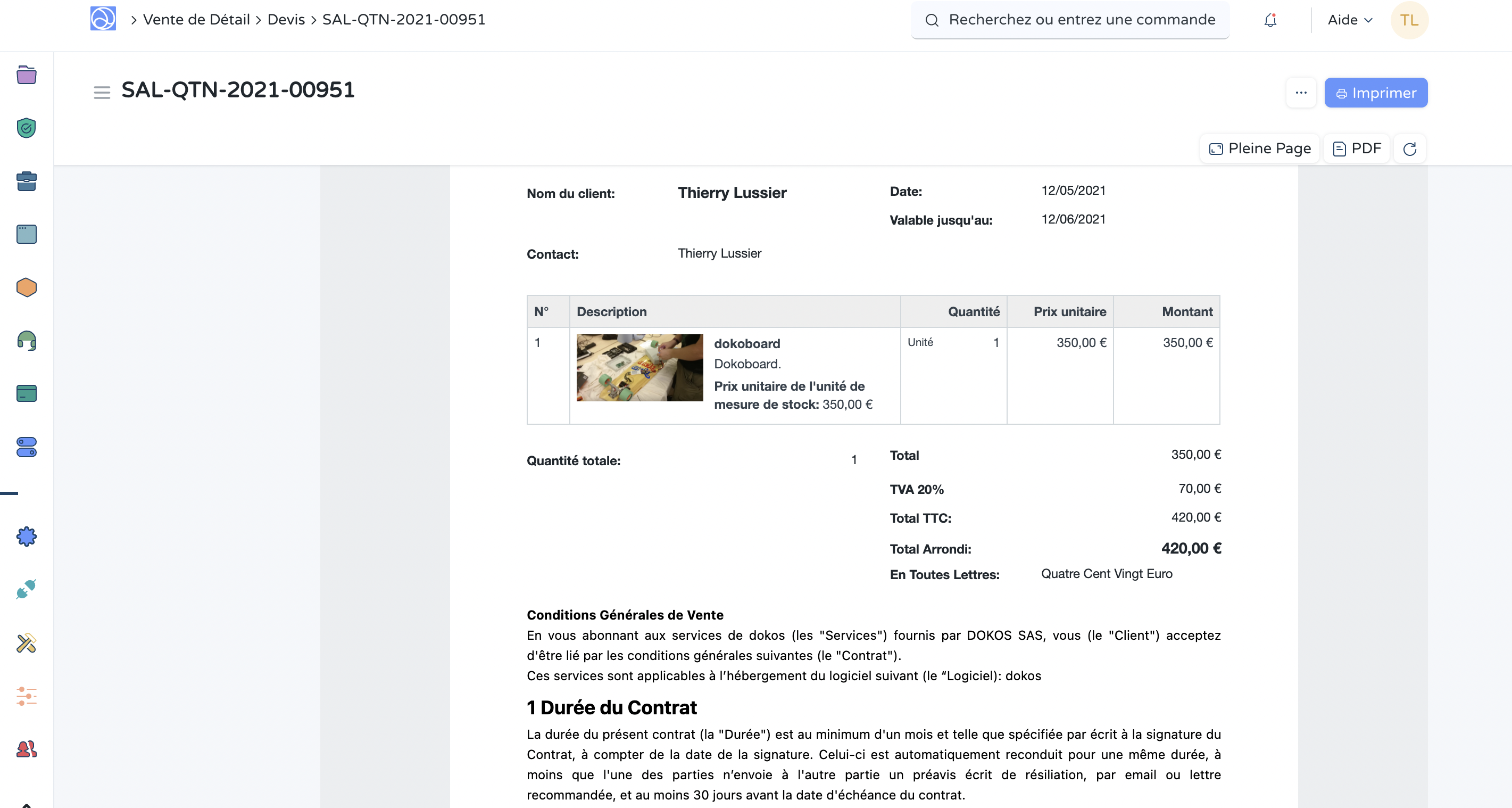Open the purple folder workspace icon in sidebar

tap(26, 75)
